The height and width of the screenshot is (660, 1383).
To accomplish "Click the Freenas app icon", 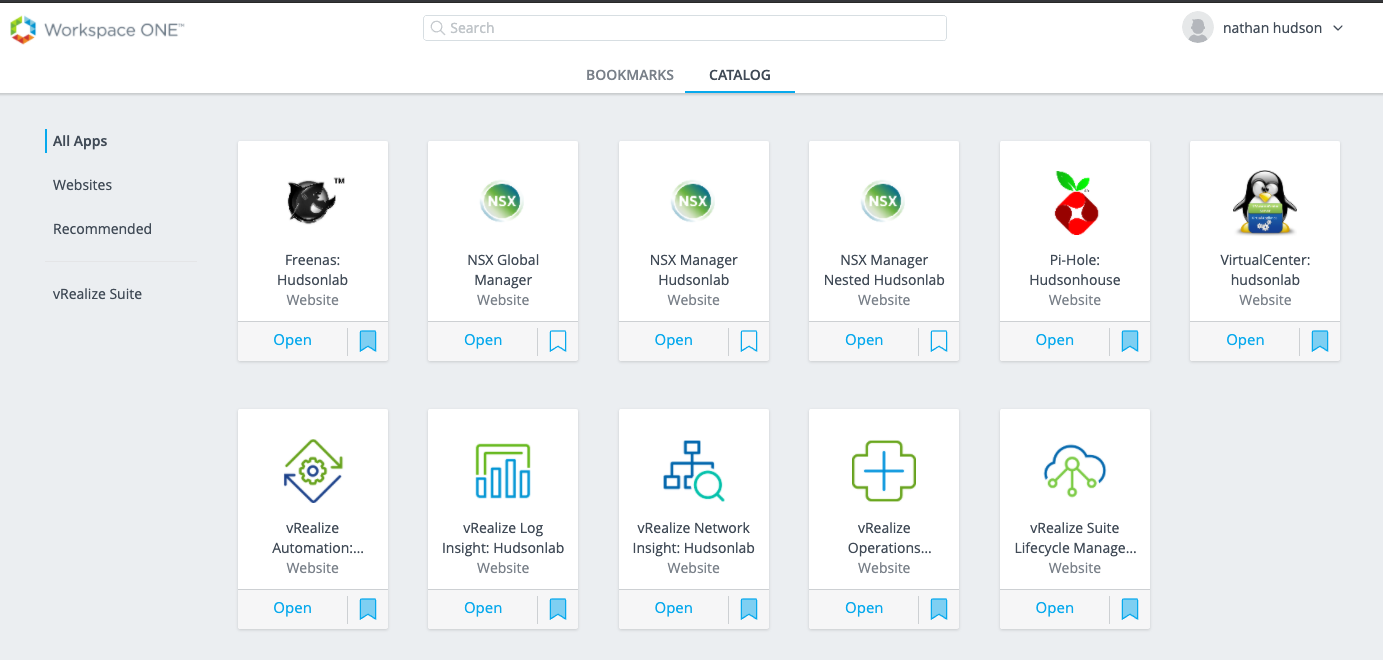I will (313, 200).
